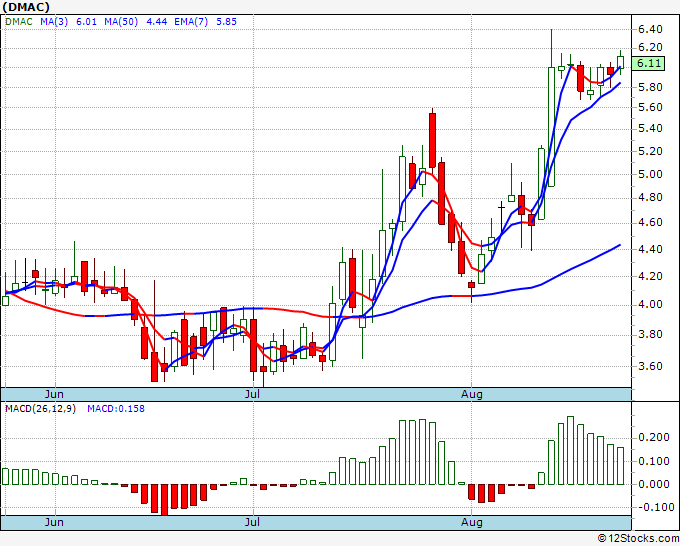This screenshot has height=546, width=680.
Task: Click the 5.60 price axis label
Action: (x=650, y=107)
